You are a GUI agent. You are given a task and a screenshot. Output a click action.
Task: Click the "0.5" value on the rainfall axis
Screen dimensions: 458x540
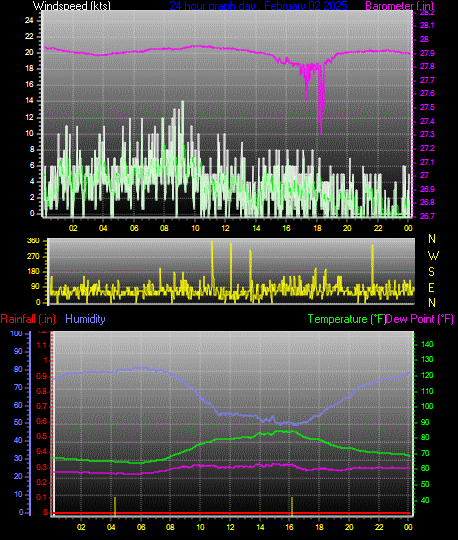(42, 437)
